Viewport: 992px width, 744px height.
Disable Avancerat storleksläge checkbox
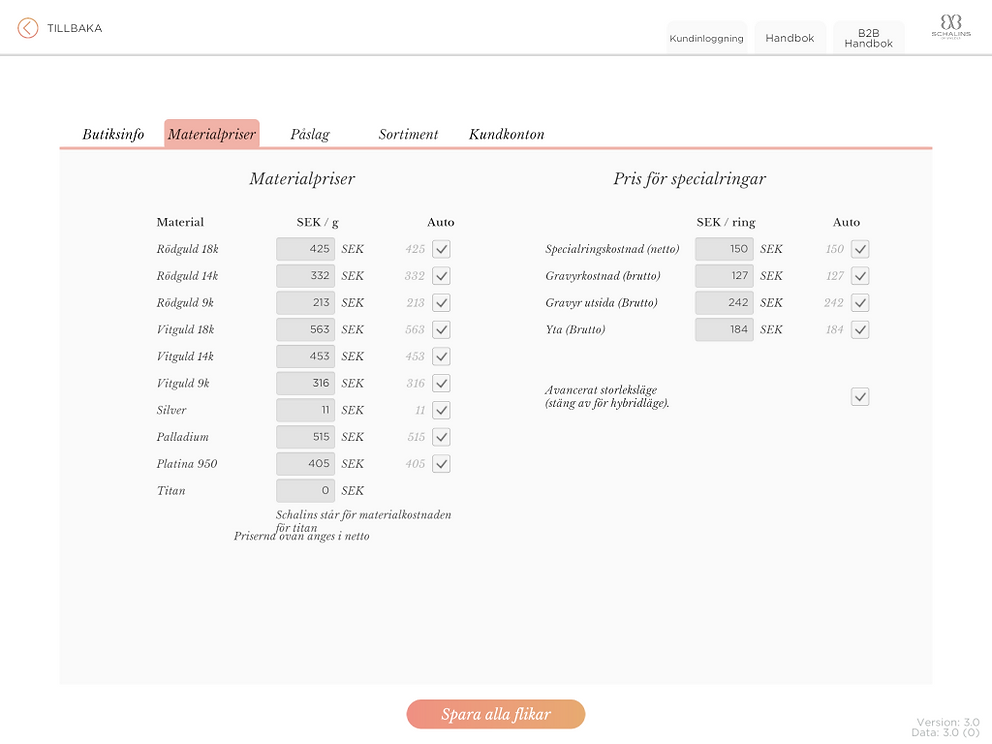coord(860,397)
